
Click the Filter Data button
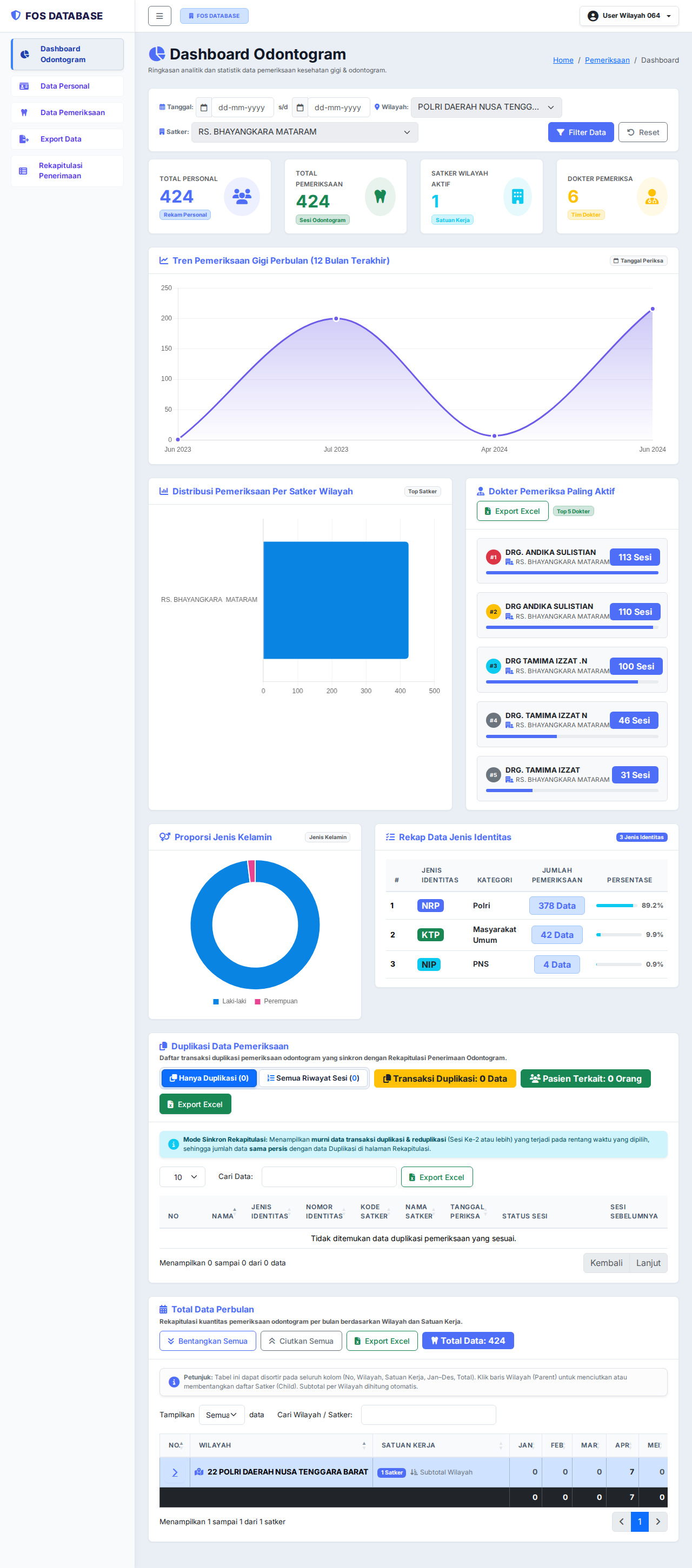581,132
